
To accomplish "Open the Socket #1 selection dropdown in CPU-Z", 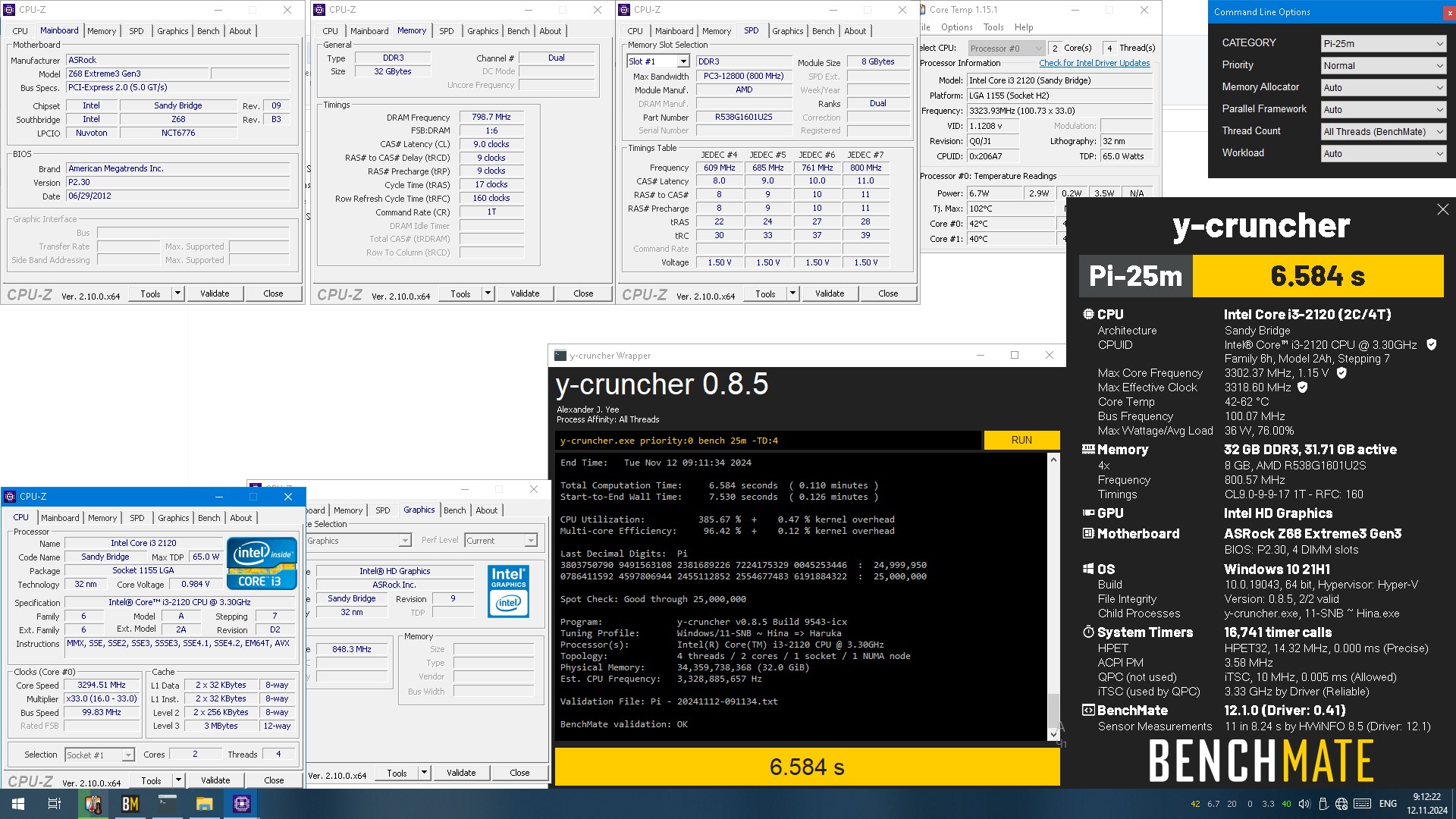I will [x=99, y=755].
